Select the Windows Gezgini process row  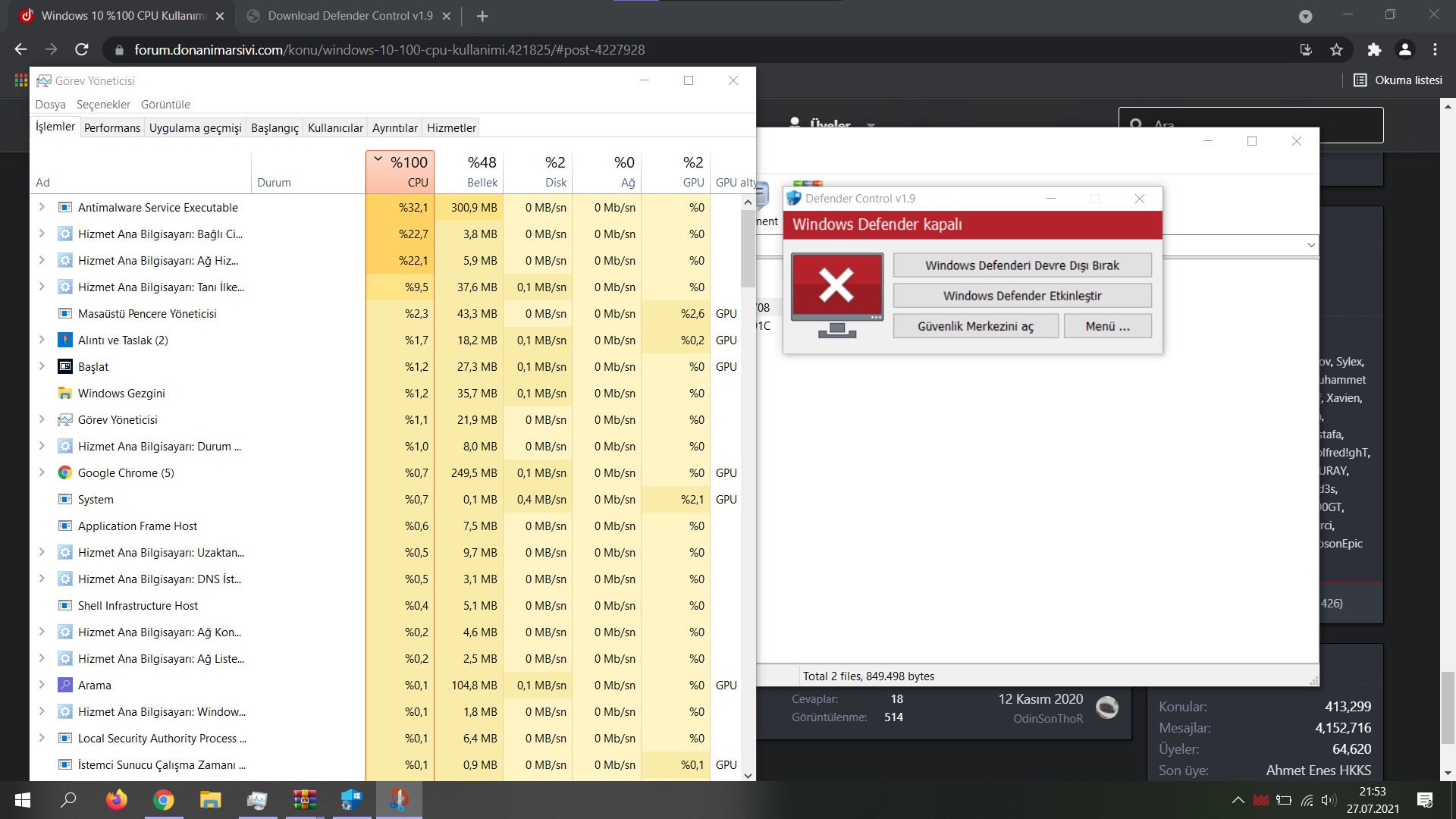[x=385, y=393]
